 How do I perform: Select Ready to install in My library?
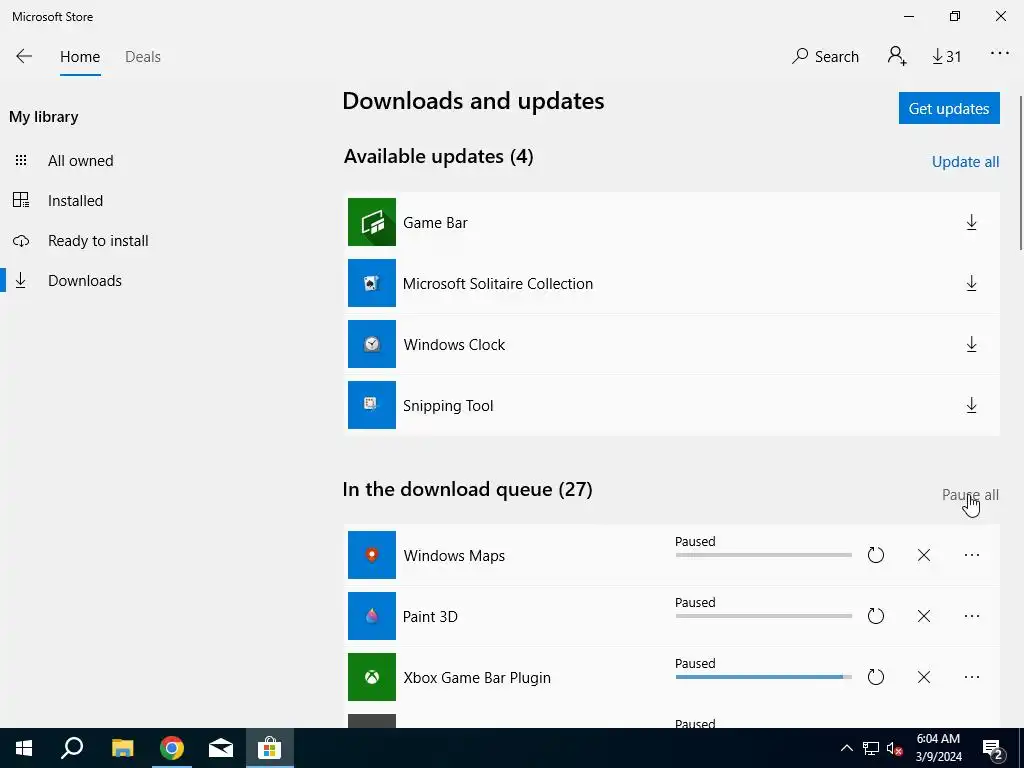coord(98,240)
